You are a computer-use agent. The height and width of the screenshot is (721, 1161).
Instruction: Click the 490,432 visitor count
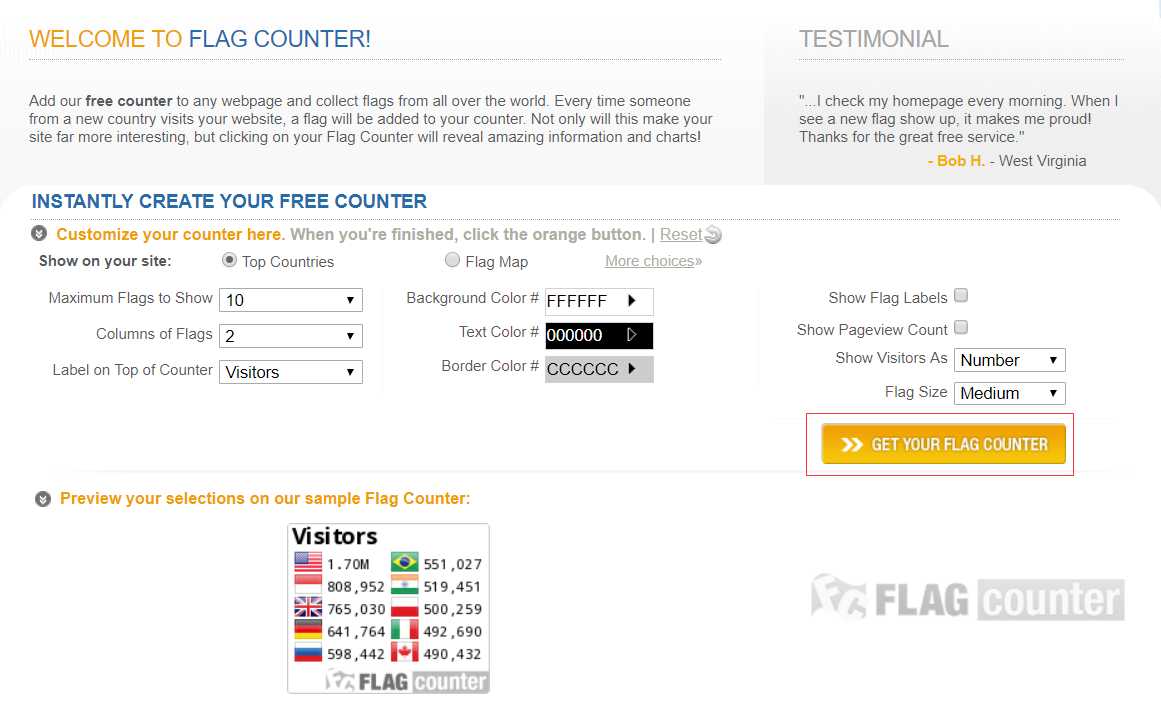pos(452,654)
